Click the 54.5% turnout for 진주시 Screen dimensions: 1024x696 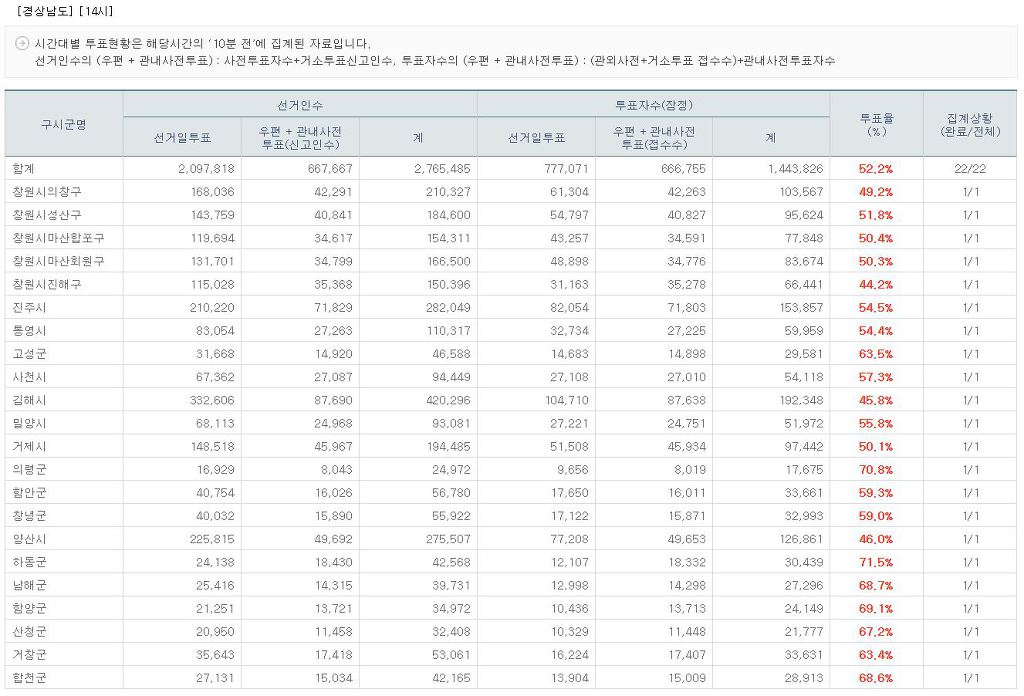876,308
